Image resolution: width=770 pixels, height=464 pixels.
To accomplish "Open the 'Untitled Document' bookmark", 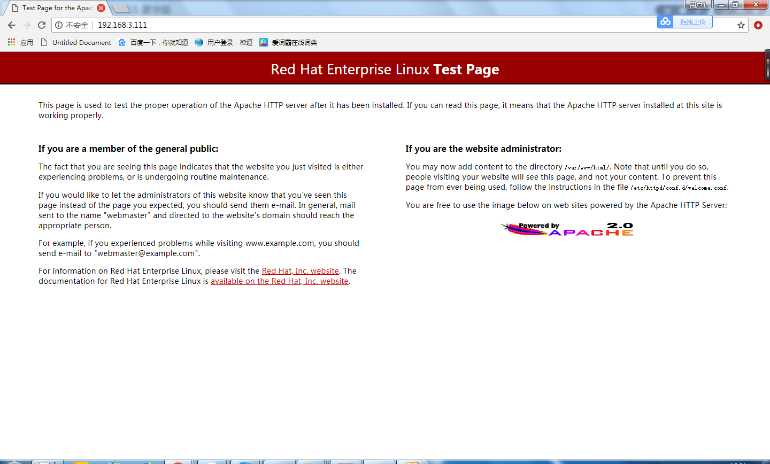I will point(76,43).
